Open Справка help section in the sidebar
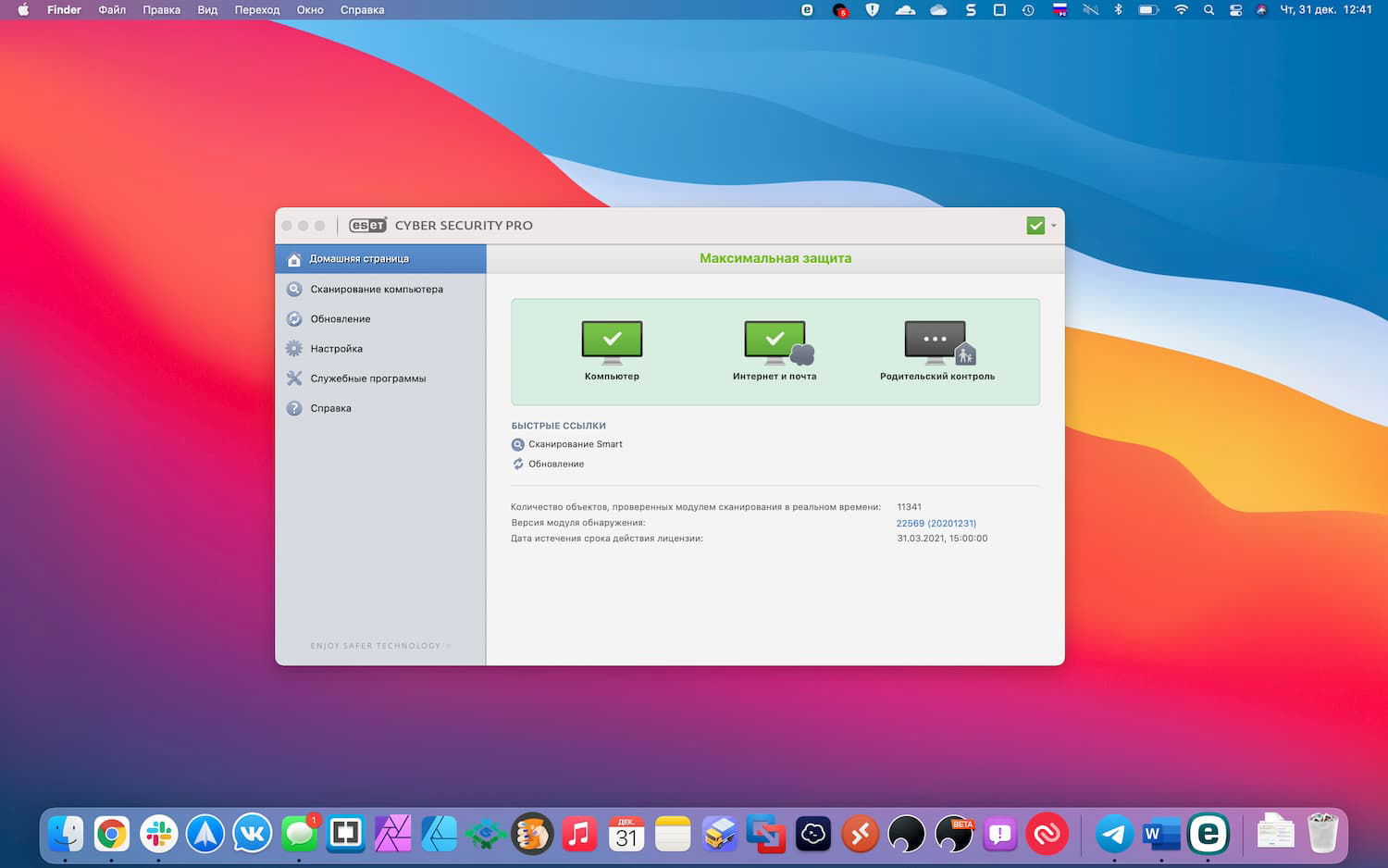This screenshot has width=1388, height=868. pyautogui.click(x=330, y=408)
